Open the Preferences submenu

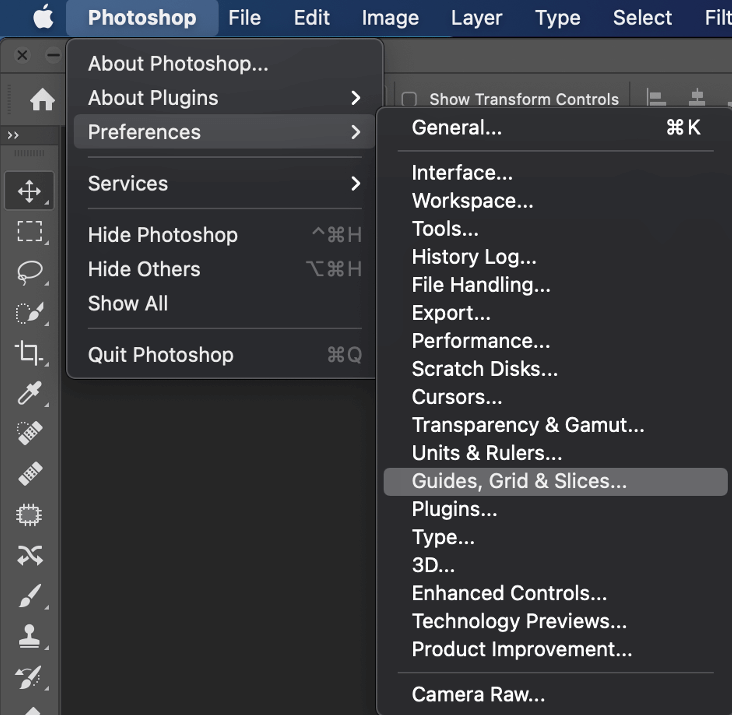tap(224, 132)
